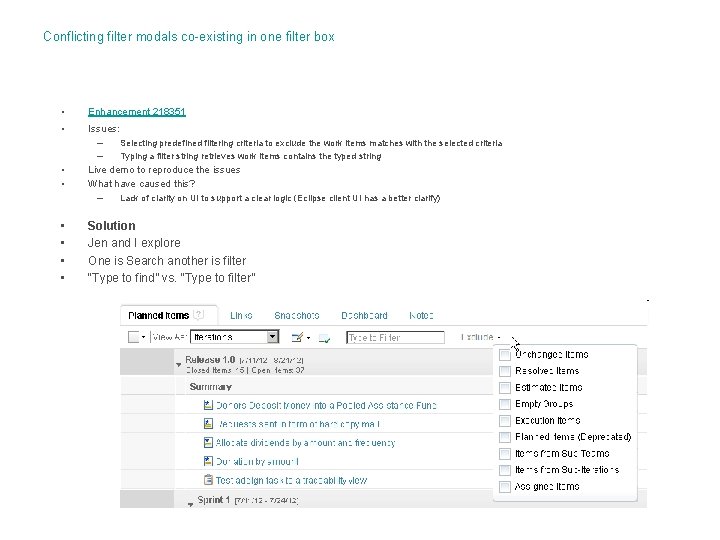Click the slide title about conflicting filter modals
The height and width of the screenshot is (540, 720).
(x=189, y=37)
